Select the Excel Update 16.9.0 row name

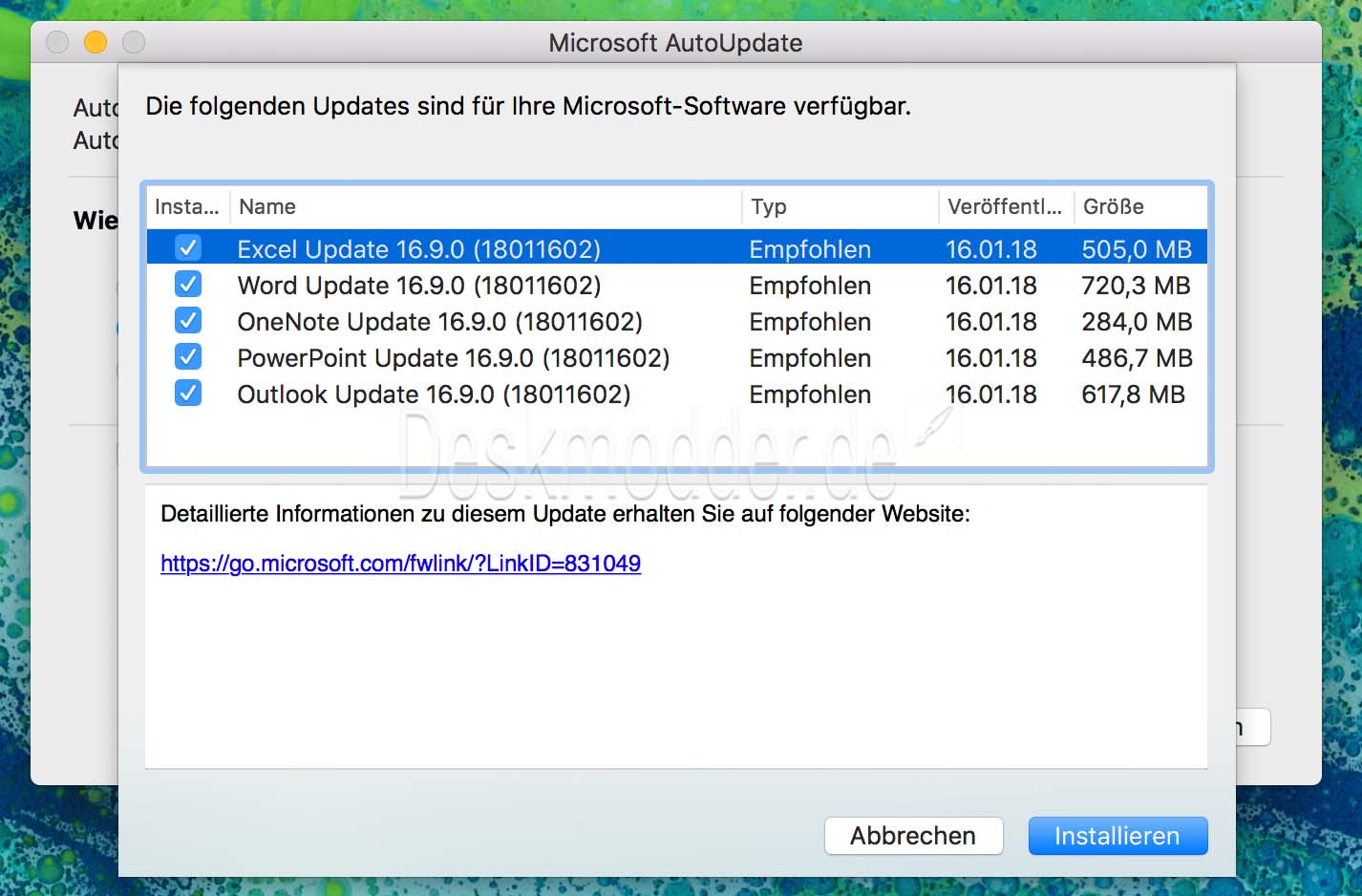(419, 249)
